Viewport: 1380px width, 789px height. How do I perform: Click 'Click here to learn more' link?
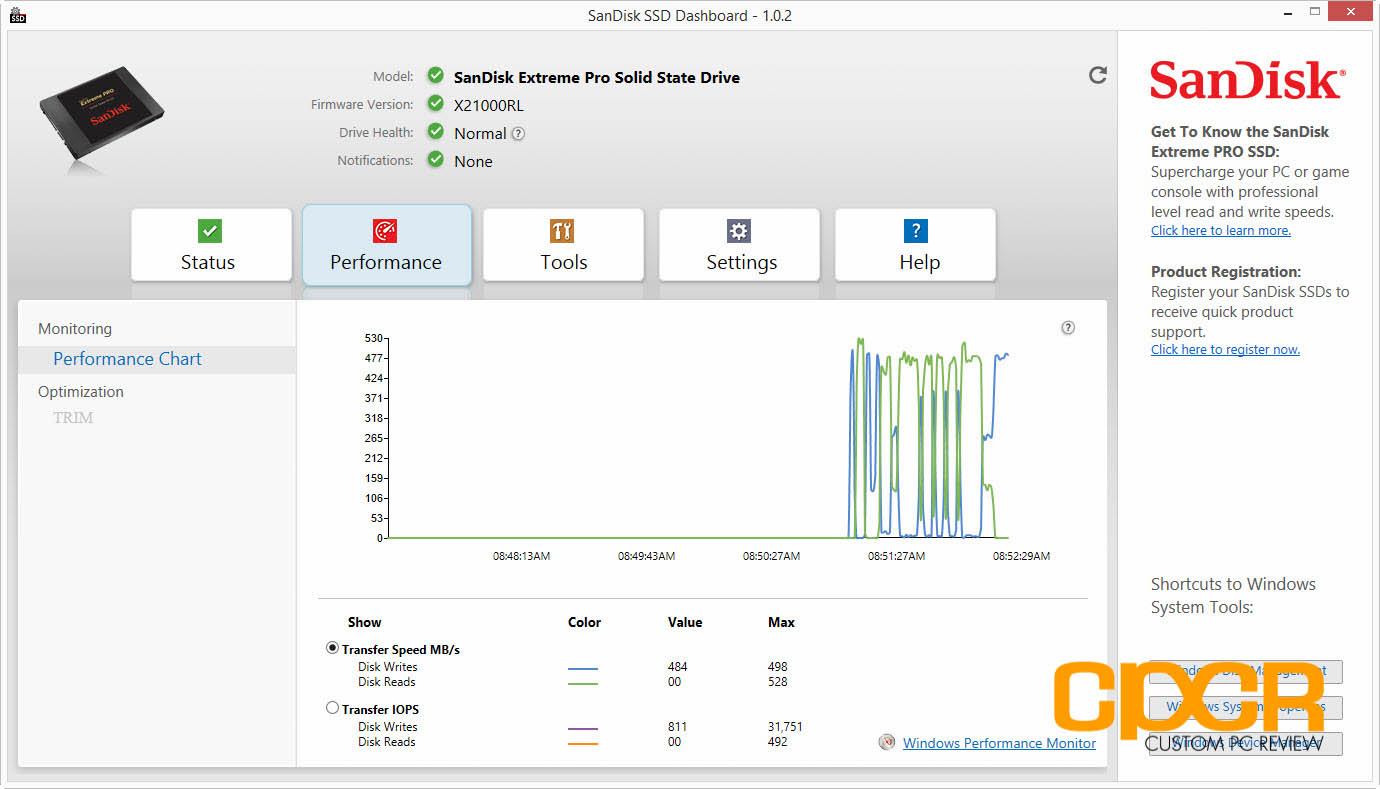pyautogui.click(x=1221, y=231)
